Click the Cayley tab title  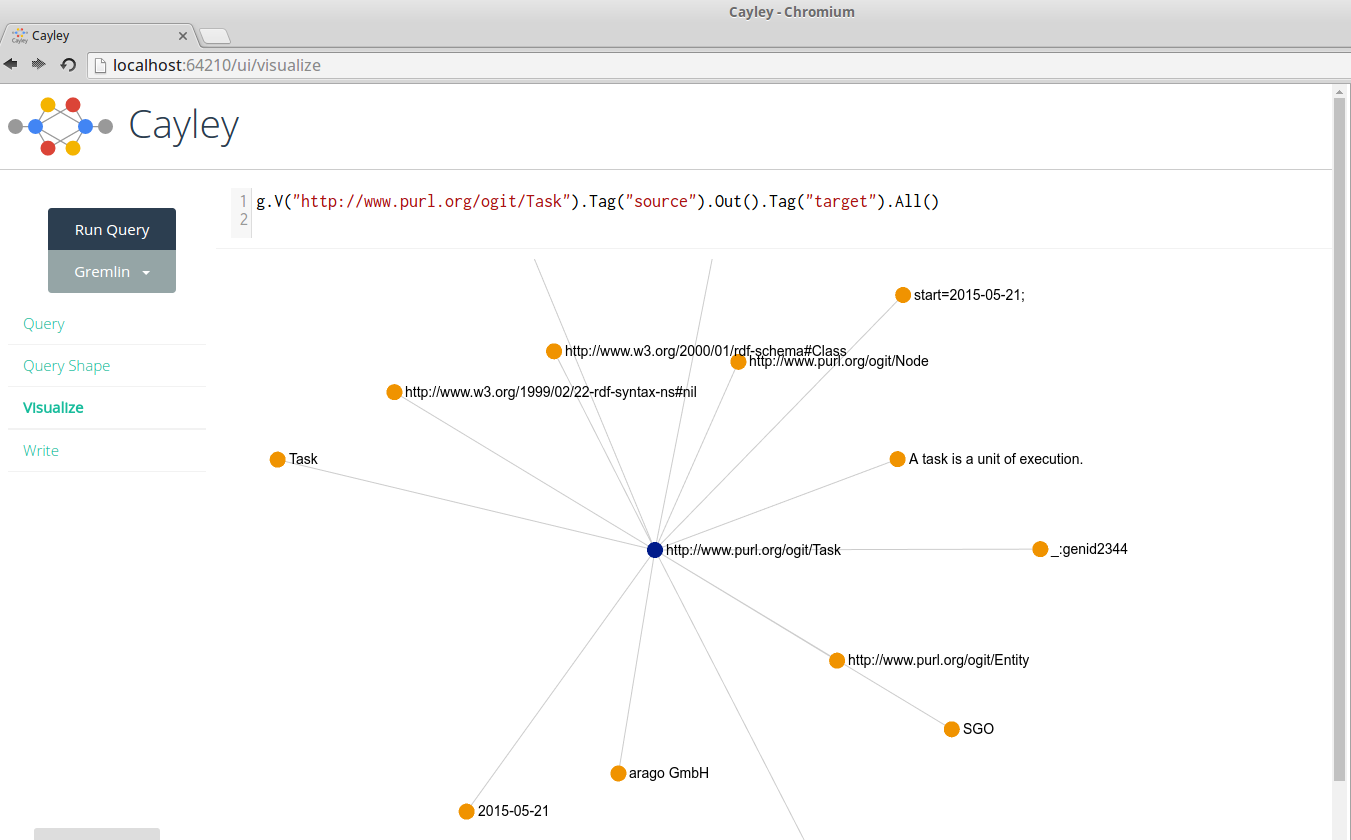pos(51,36)
